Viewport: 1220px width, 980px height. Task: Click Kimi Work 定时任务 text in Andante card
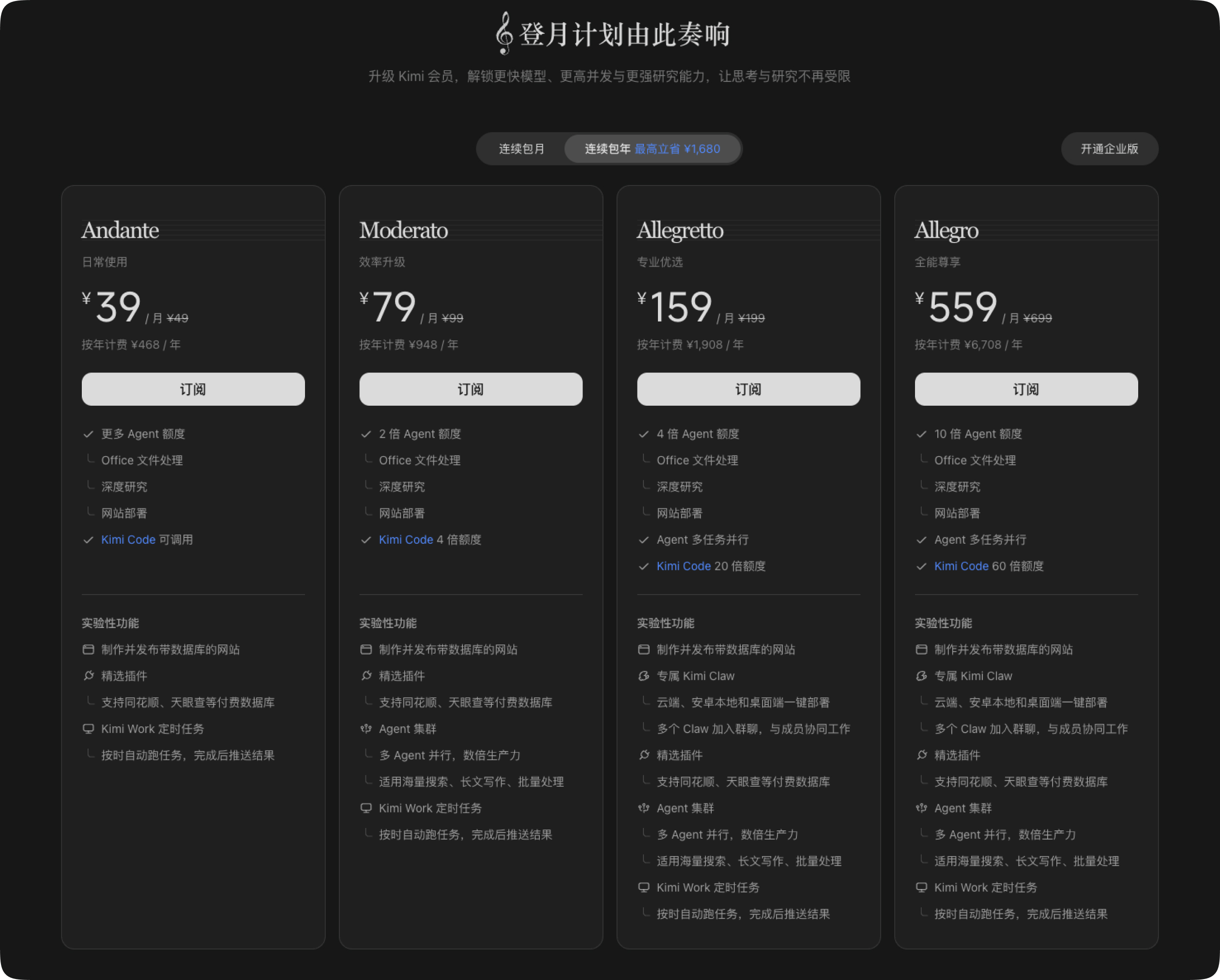153,729
